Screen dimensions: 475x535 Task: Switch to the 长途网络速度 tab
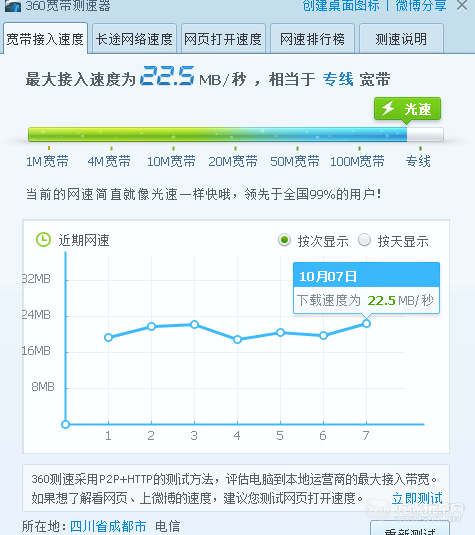tap(134, 39)
